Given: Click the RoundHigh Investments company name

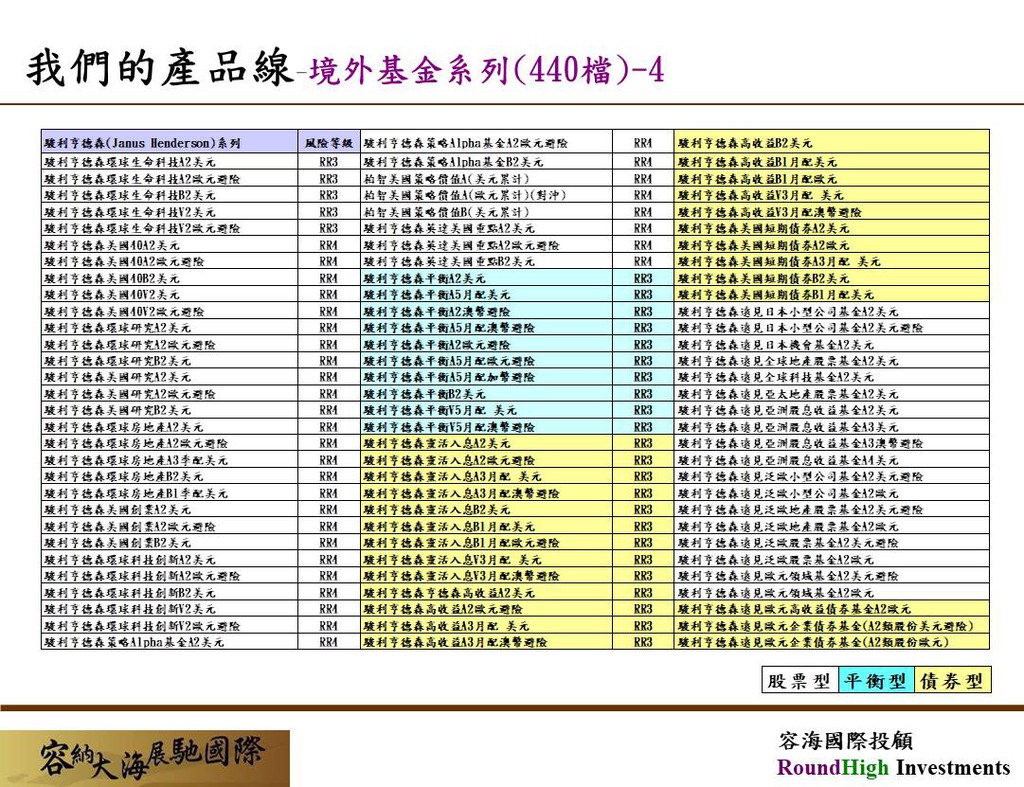Looking at the screenshot, I should pyautogui.click(x=893, y=768).
